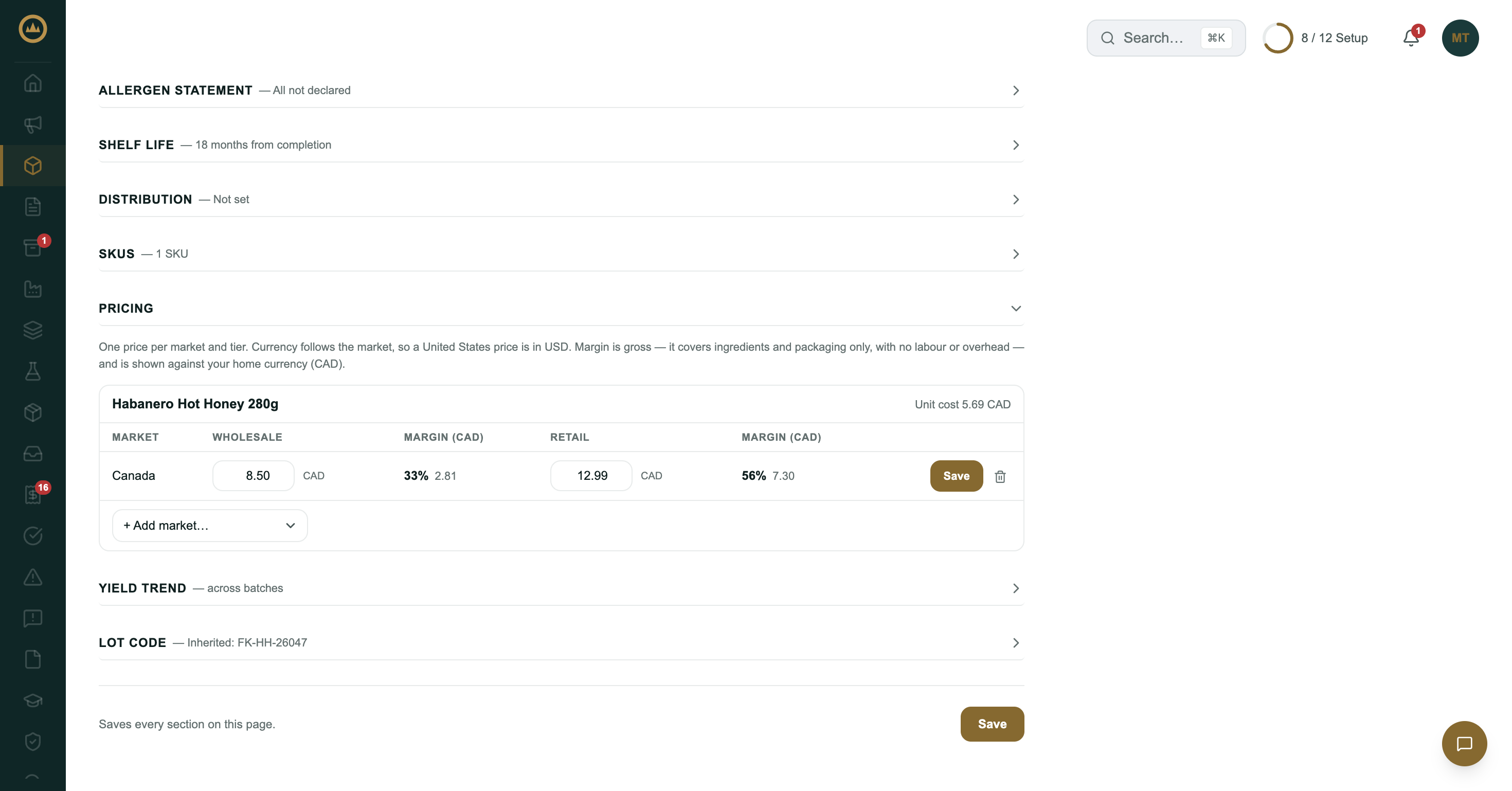Click the Unit cost 5.69 CAD text

pos(962,404)
